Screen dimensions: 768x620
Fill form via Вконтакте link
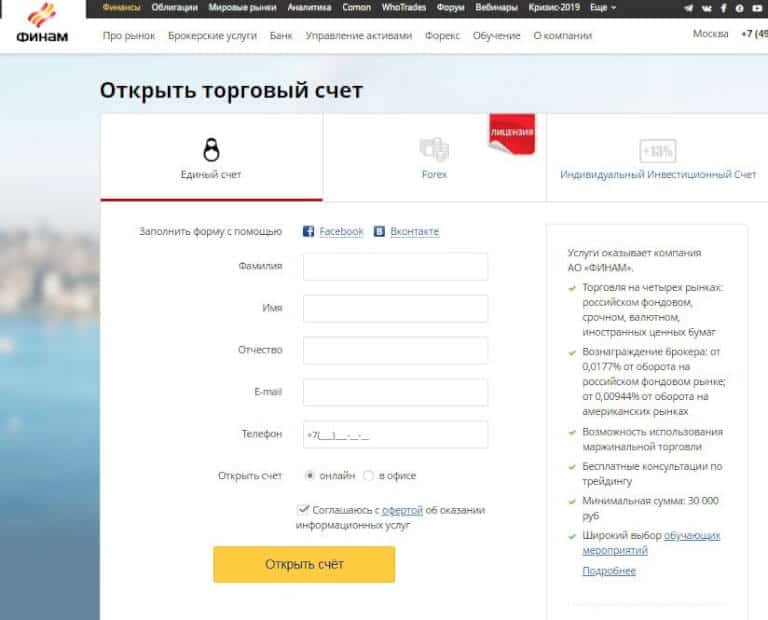pos(414,231)
